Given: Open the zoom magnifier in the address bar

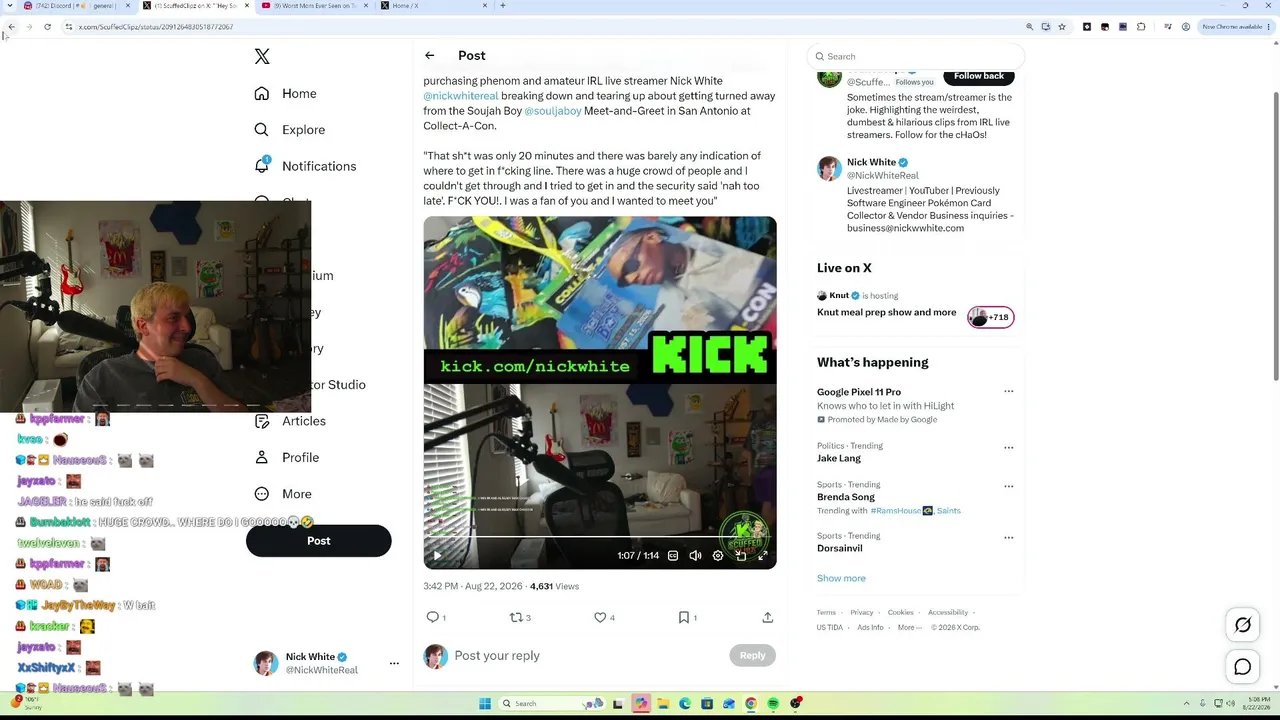Looking at the screenshot, I should 1029,27.
